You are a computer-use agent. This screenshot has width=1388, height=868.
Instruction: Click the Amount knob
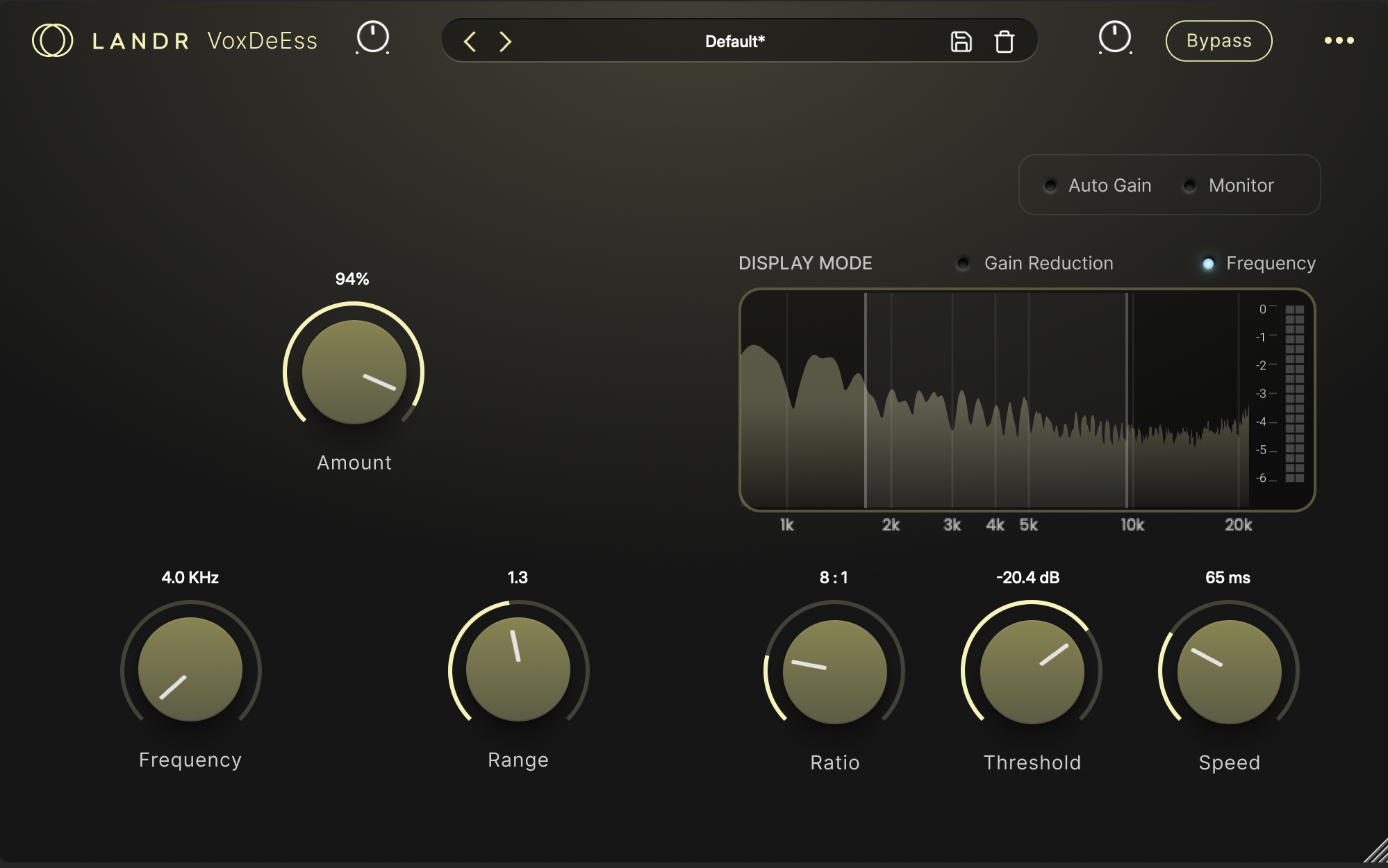[354, 372]
